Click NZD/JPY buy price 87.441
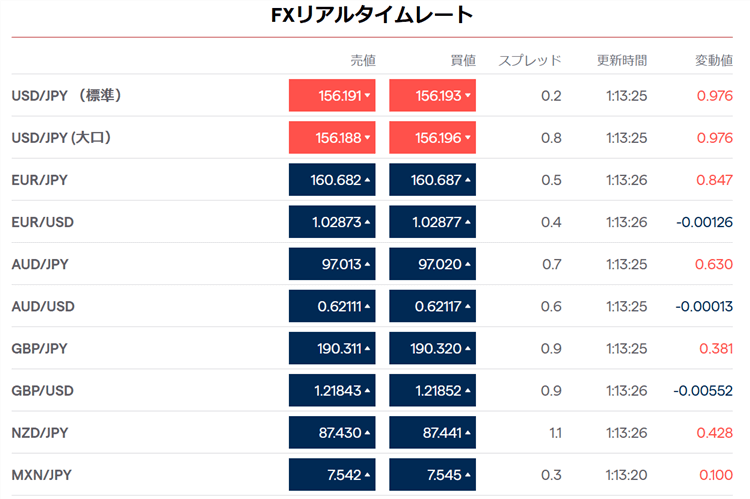 tap(432, 432)
